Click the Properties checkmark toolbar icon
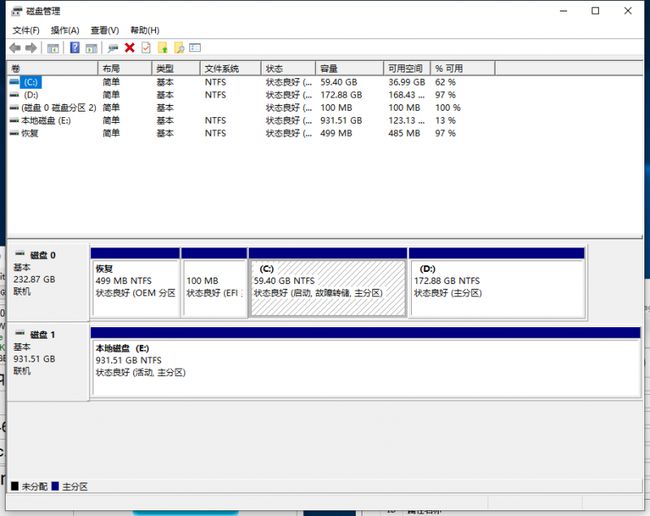Screen dimensions: 650x516 [145, 48]
